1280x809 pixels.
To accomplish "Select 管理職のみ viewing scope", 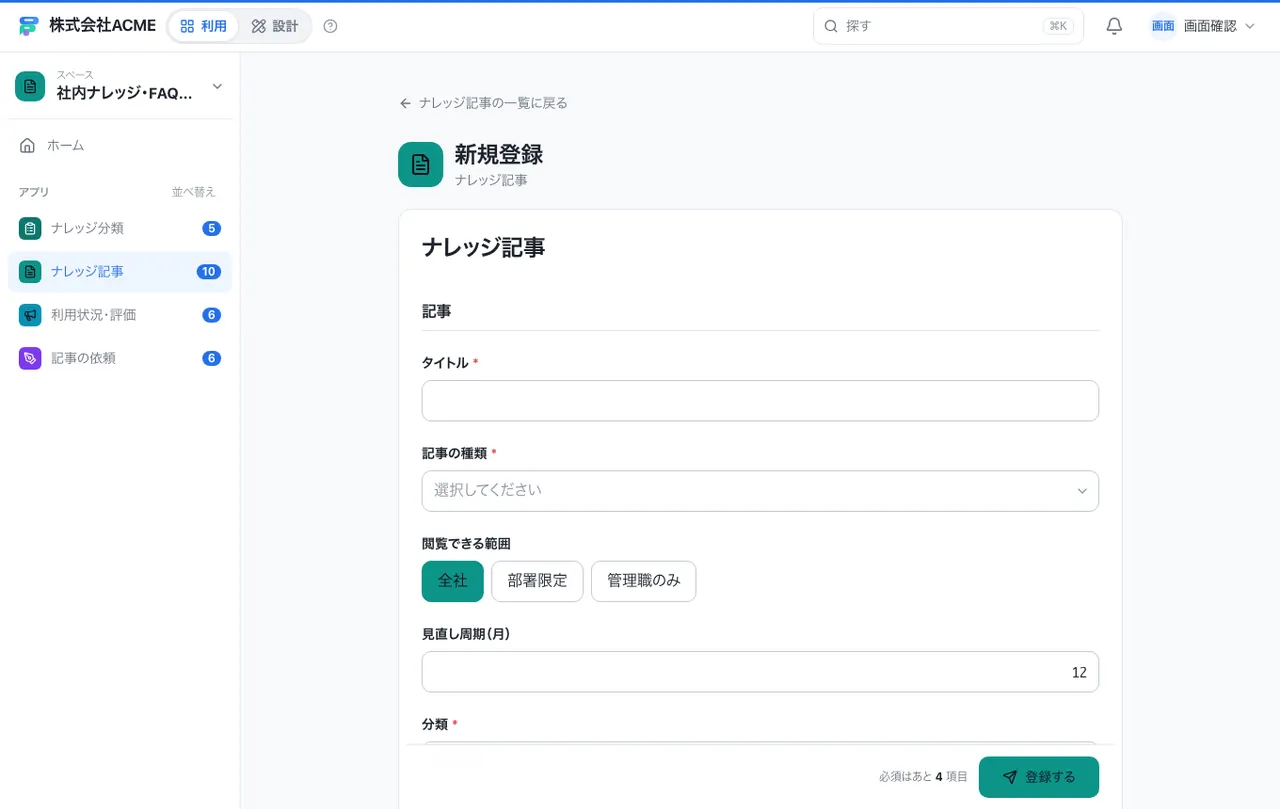I will pos(644,581).
